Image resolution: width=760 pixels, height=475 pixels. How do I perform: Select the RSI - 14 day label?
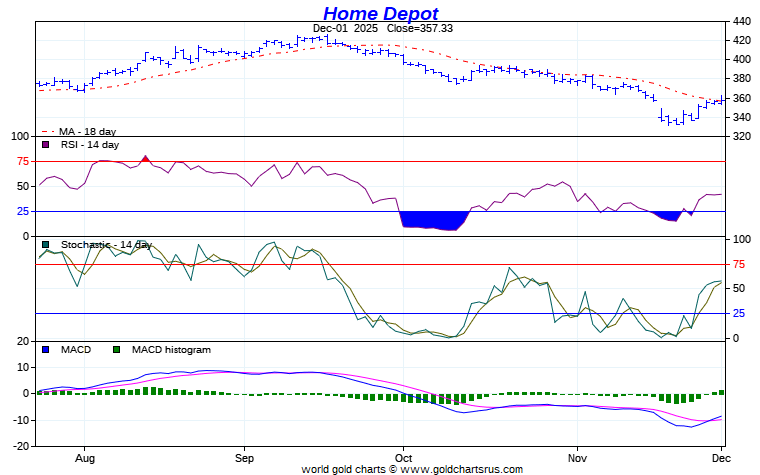click(90, 144)
